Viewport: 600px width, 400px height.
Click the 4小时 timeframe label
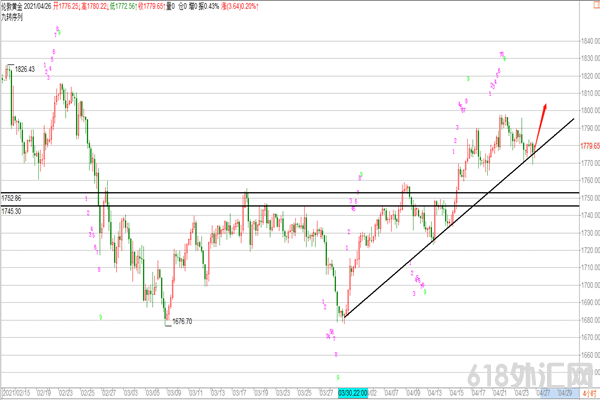(x=590, y=393)
